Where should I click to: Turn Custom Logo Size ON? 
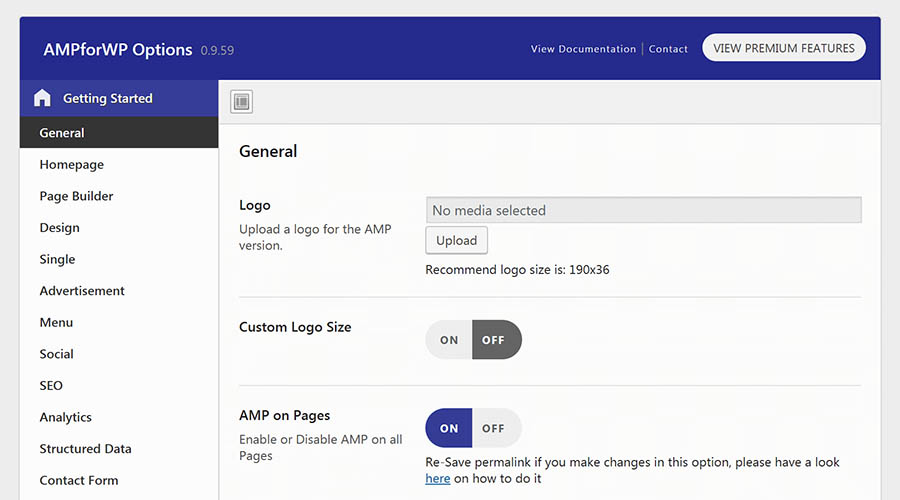(x=449, y=340)
